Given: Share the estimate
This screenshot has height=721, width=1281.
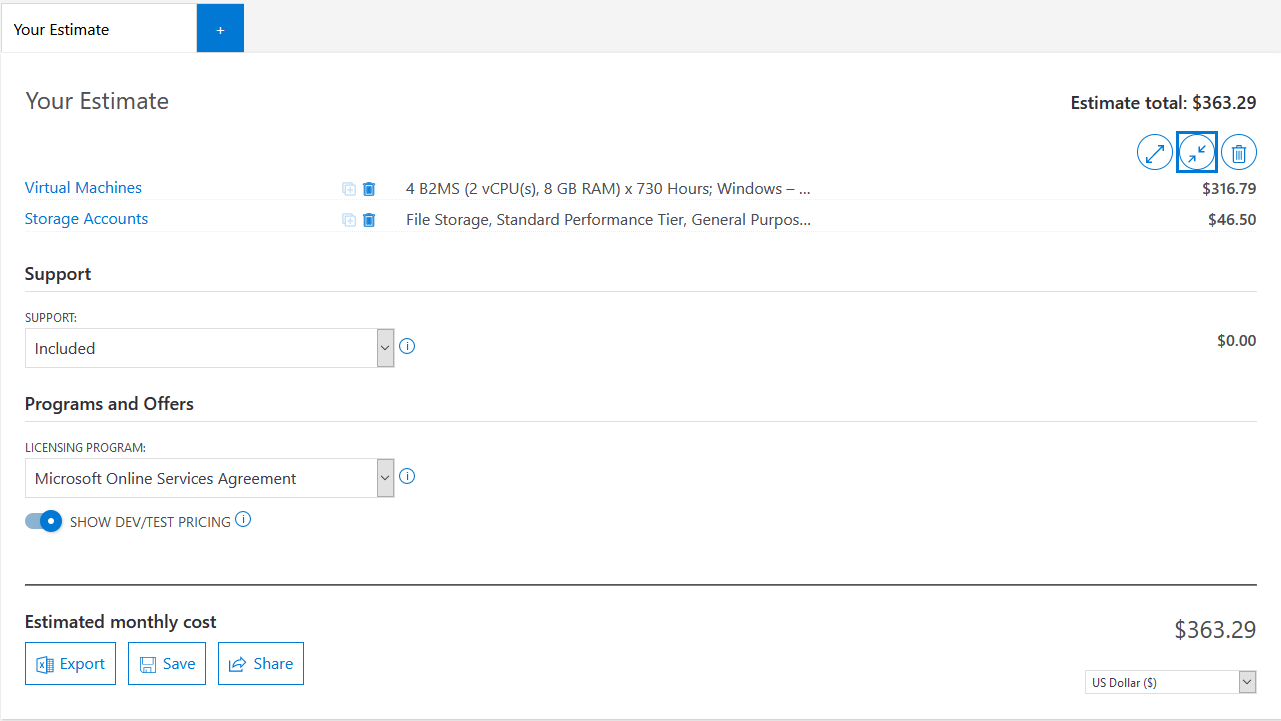Looking at the screenshot, I should pos(261,664).
